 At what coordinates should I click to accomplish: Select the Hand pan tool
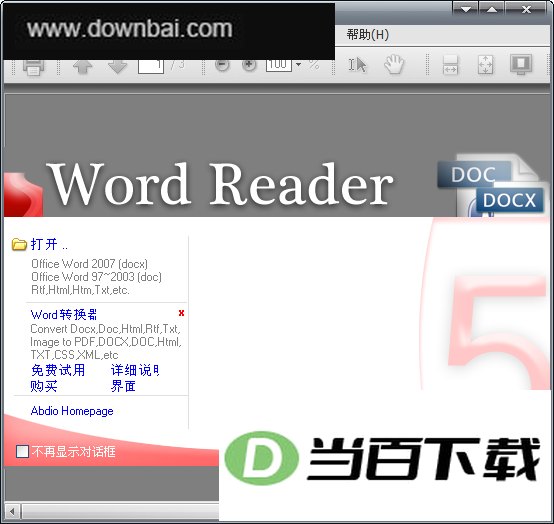pos(394,64)
